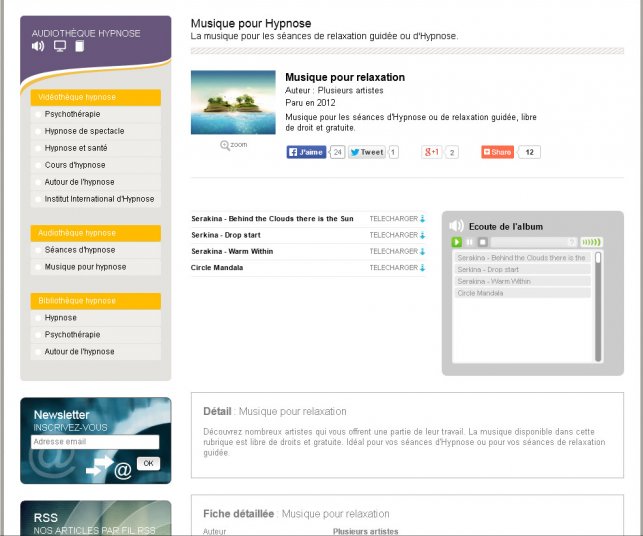Click the zoom magnifier under album cover
Screen dimensions: 643x536
click(x=233, y=145)
